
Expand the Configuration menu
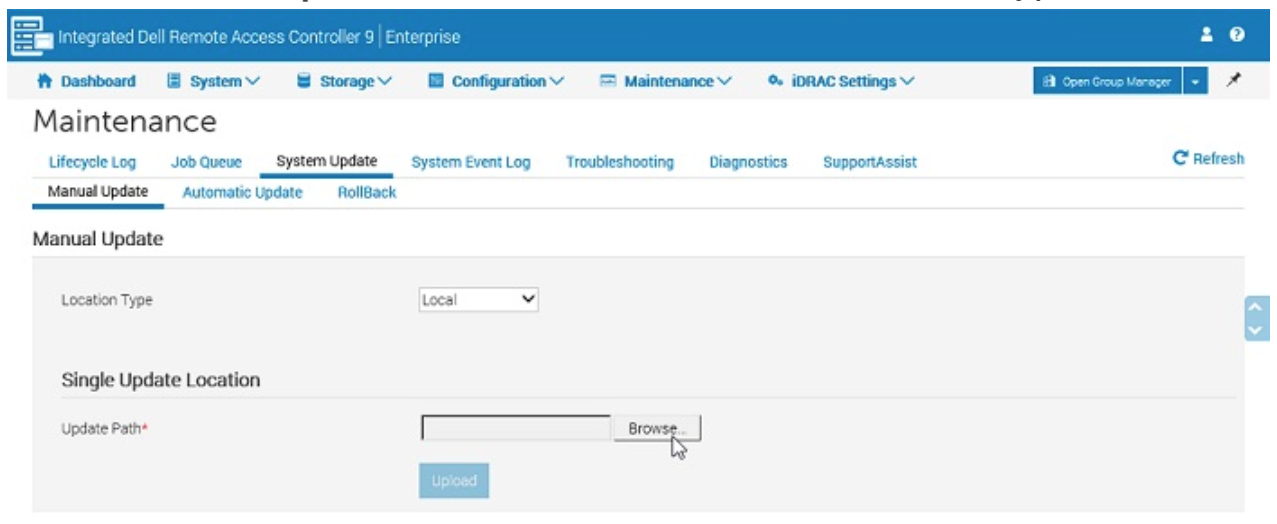coord(496,81)
